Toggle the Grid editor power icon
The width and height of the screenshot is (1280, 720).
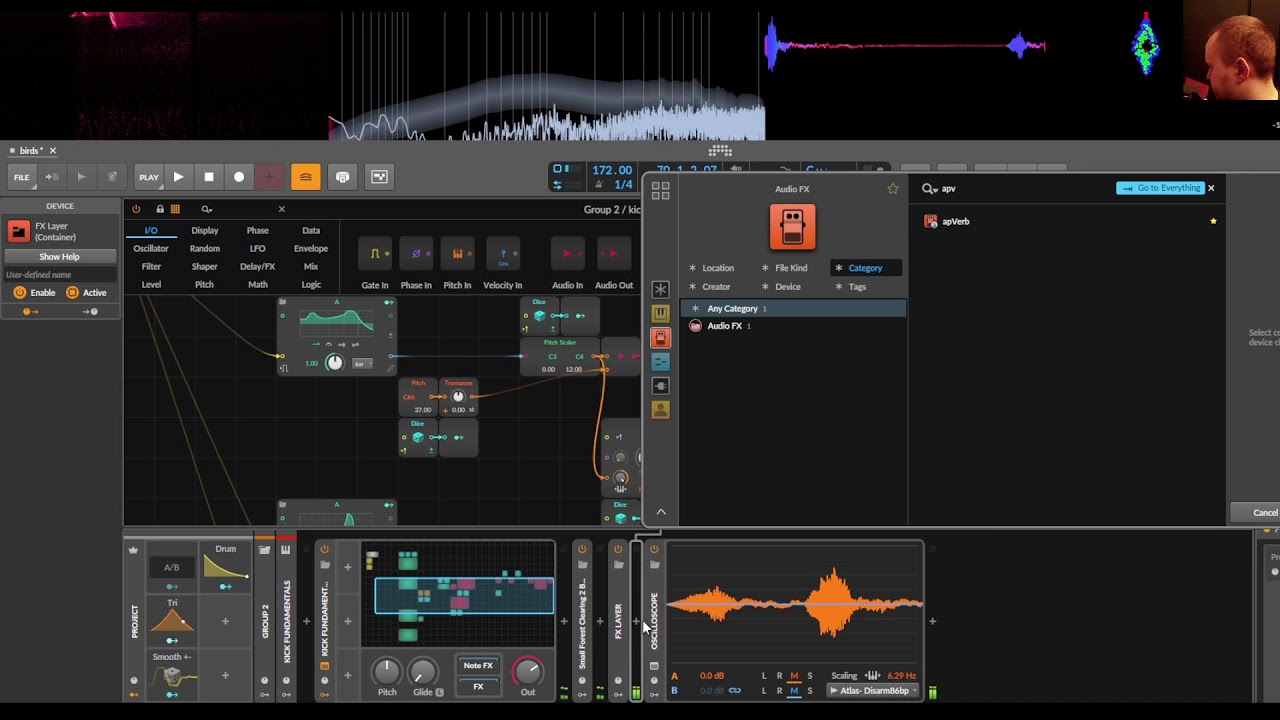tap(137, 209)
